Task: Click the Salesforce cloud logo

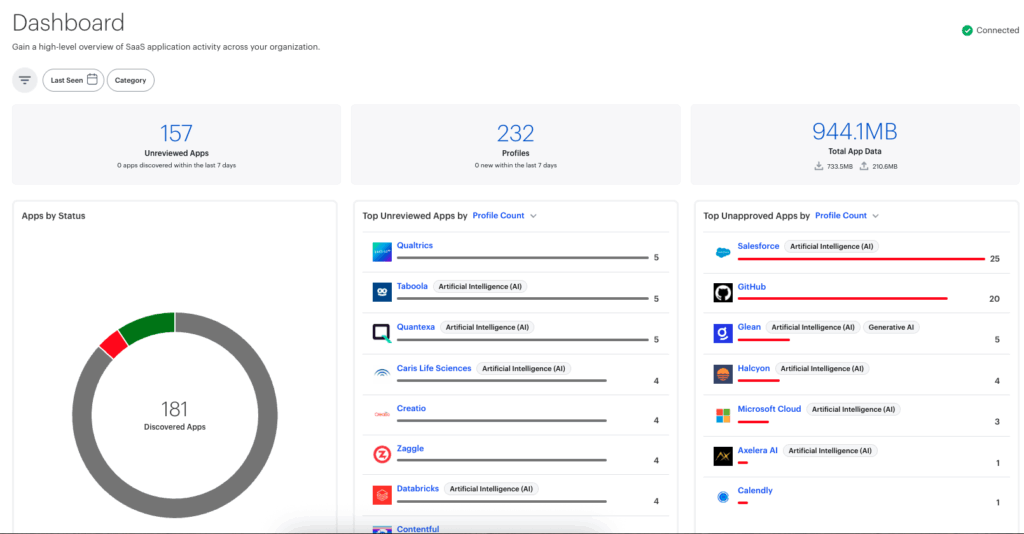Action: pos(723,253)
